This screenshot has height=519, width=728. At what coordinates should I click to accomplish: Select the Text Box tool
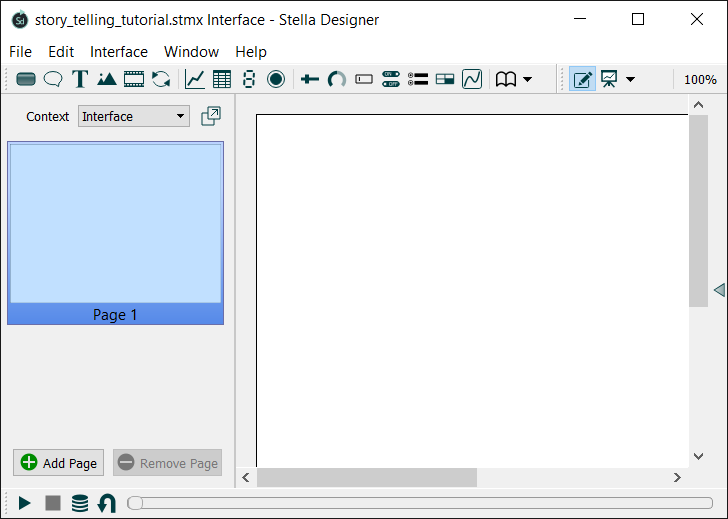click(80, 79)
